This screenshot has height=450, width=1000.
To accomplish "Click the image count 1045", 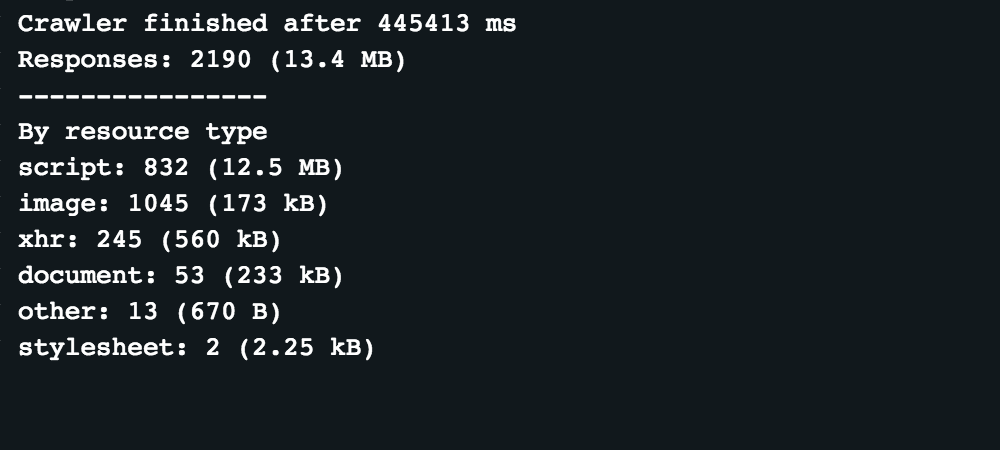I will tap(159, 204).
